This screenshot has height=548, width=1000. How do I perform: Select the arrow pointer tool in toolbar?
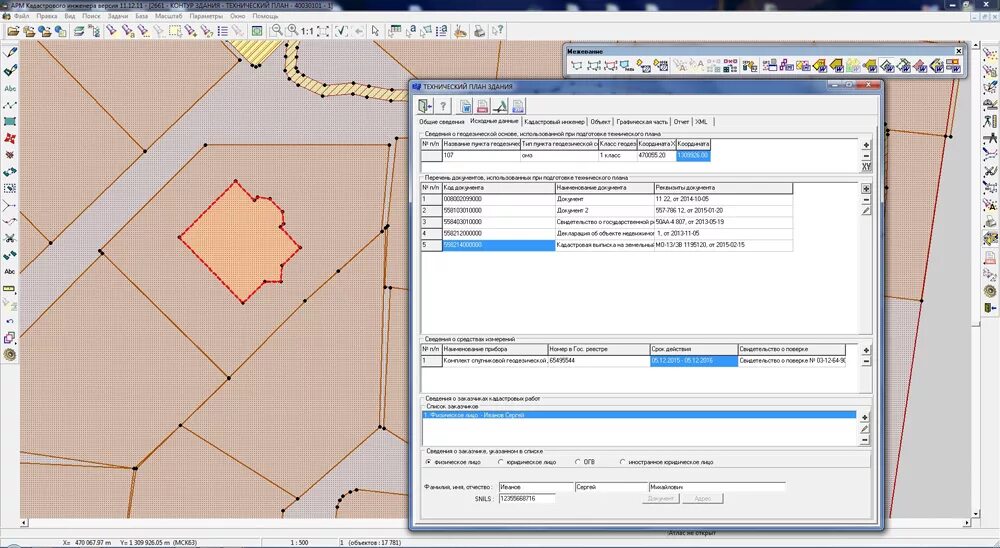point(375,31)
